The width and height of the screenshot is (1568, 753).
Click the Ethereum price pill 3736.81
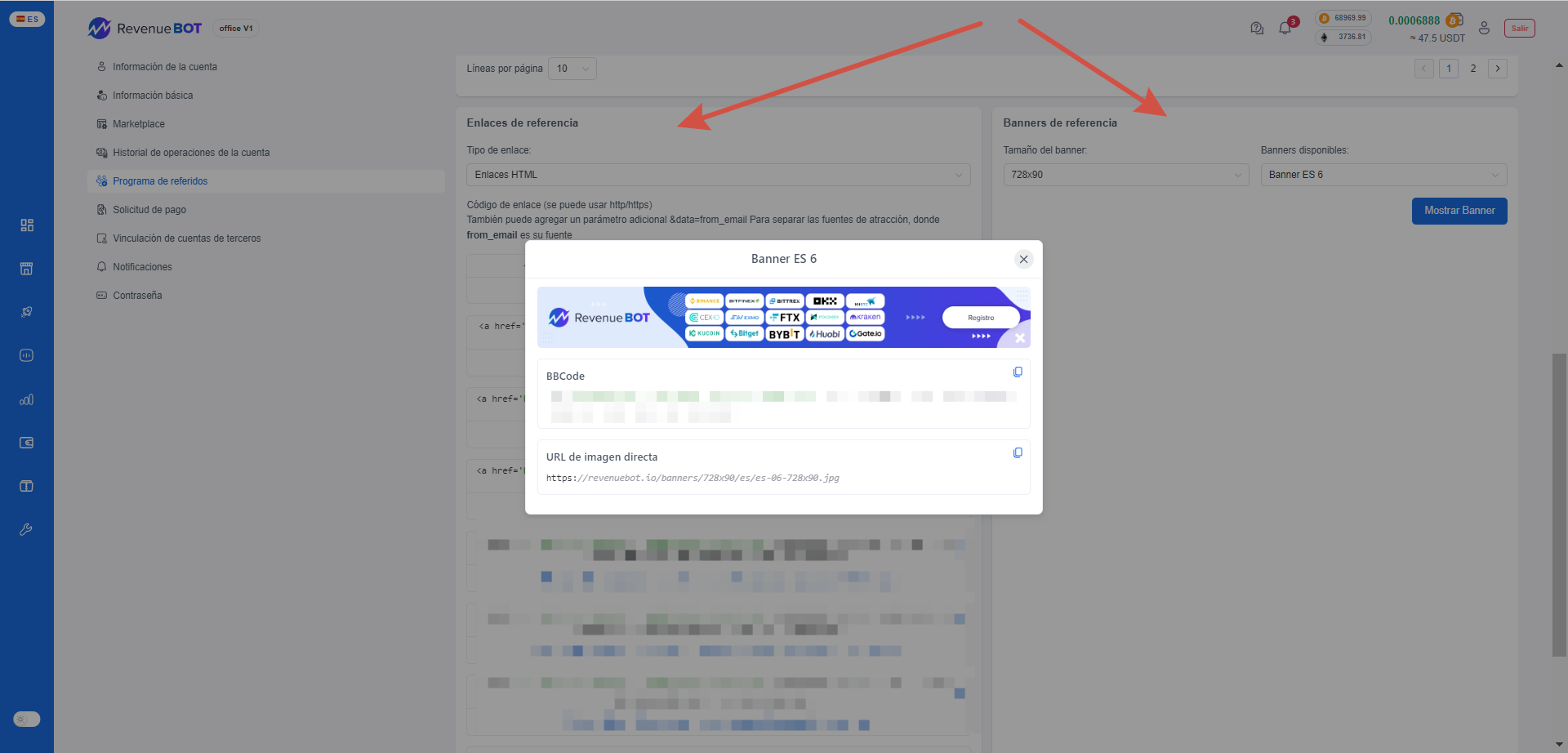(1343, 37)
